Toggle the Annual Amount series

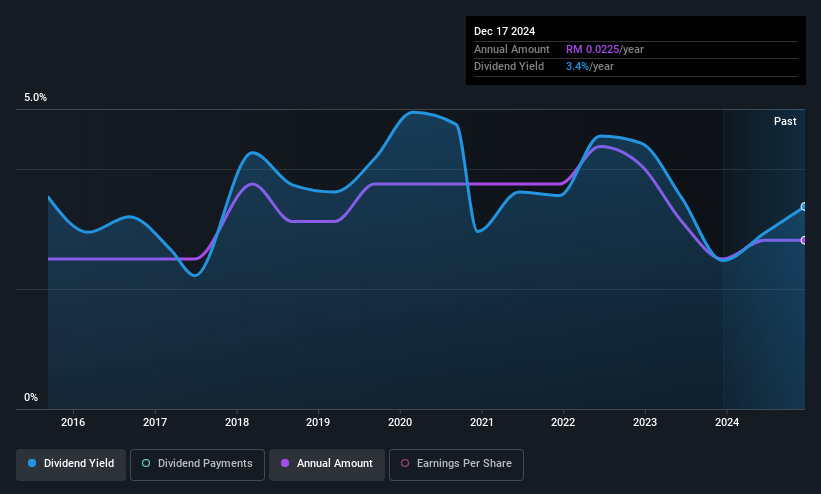click(x=327, y=464)
